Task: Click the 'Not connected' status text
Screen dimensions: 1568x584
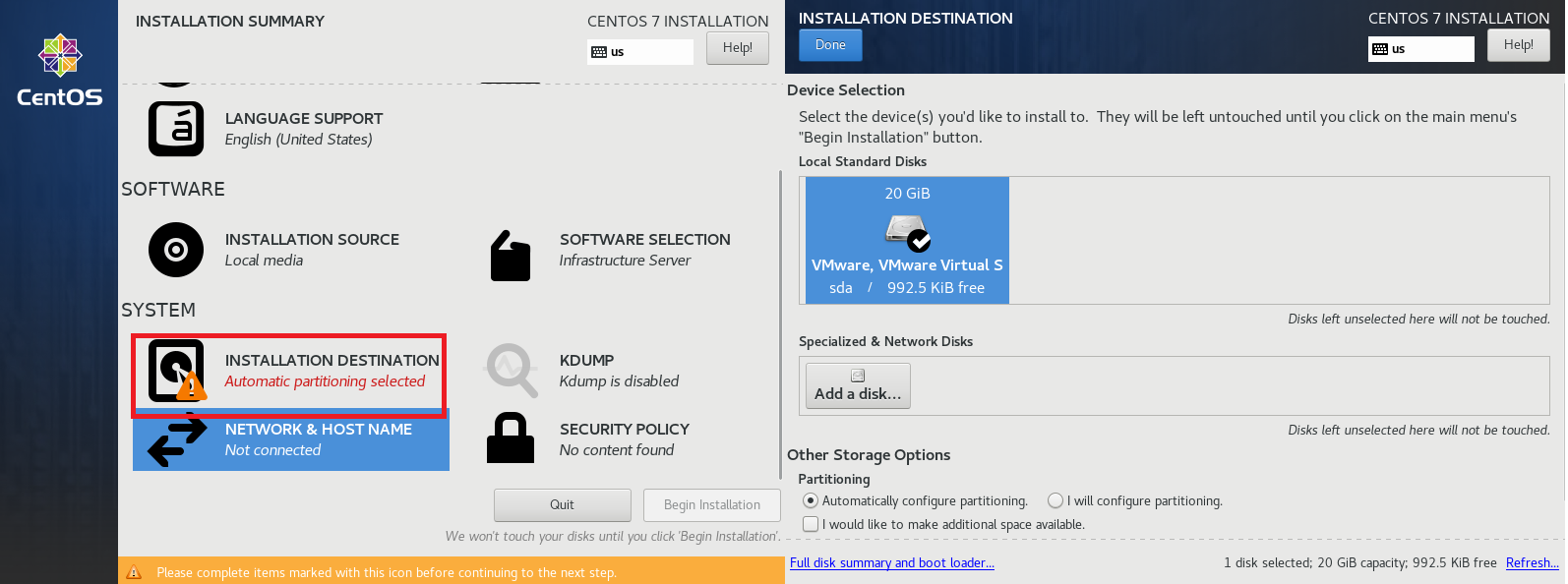Action: pos(272,450)
